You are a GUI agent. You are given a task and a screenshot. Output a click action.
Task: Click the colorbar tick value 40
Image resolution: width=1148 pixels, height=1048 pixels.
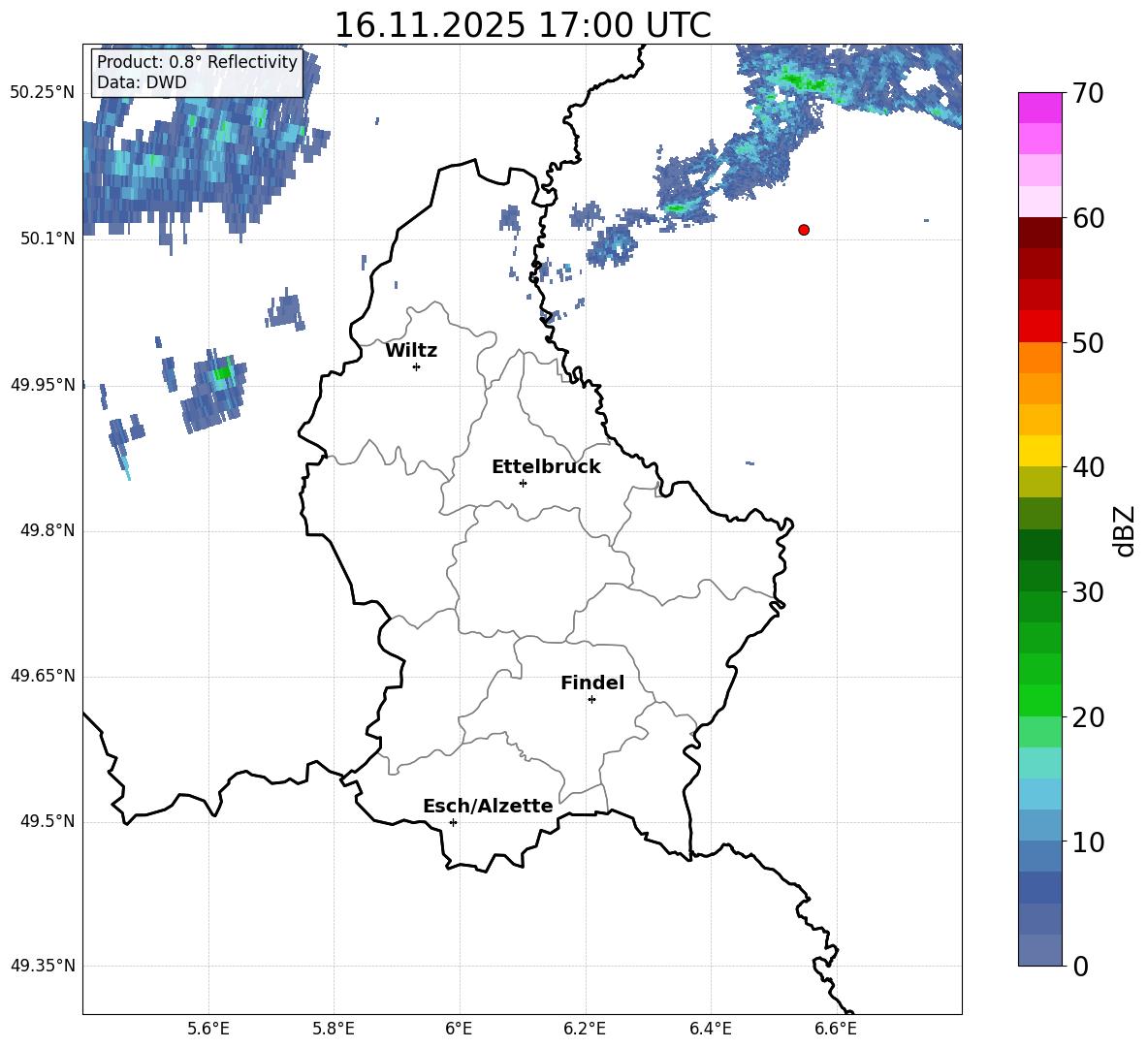tap(1088, 467)
